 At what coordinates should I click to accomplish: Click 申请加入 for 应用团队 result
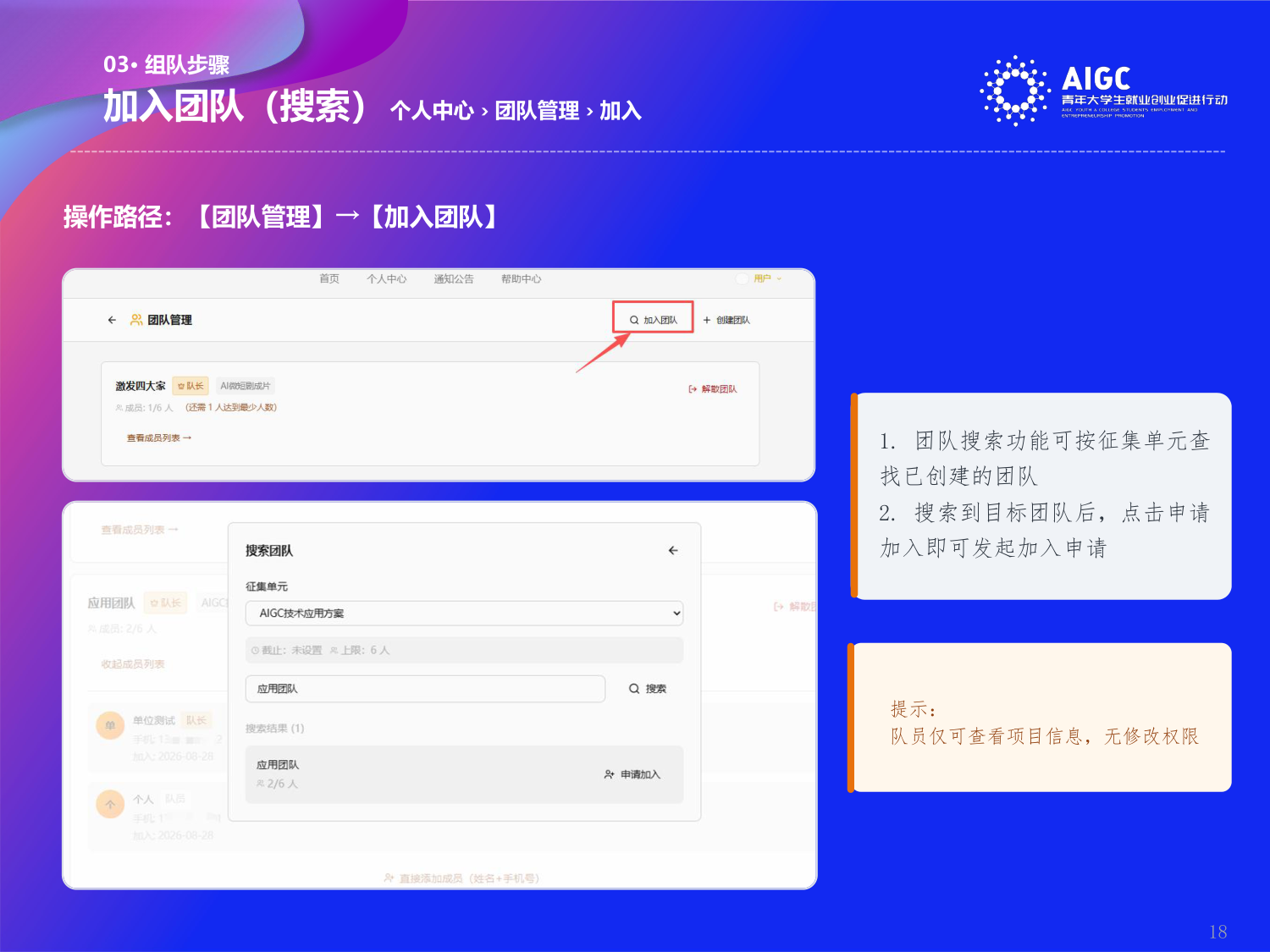click(x=632, y=774)
